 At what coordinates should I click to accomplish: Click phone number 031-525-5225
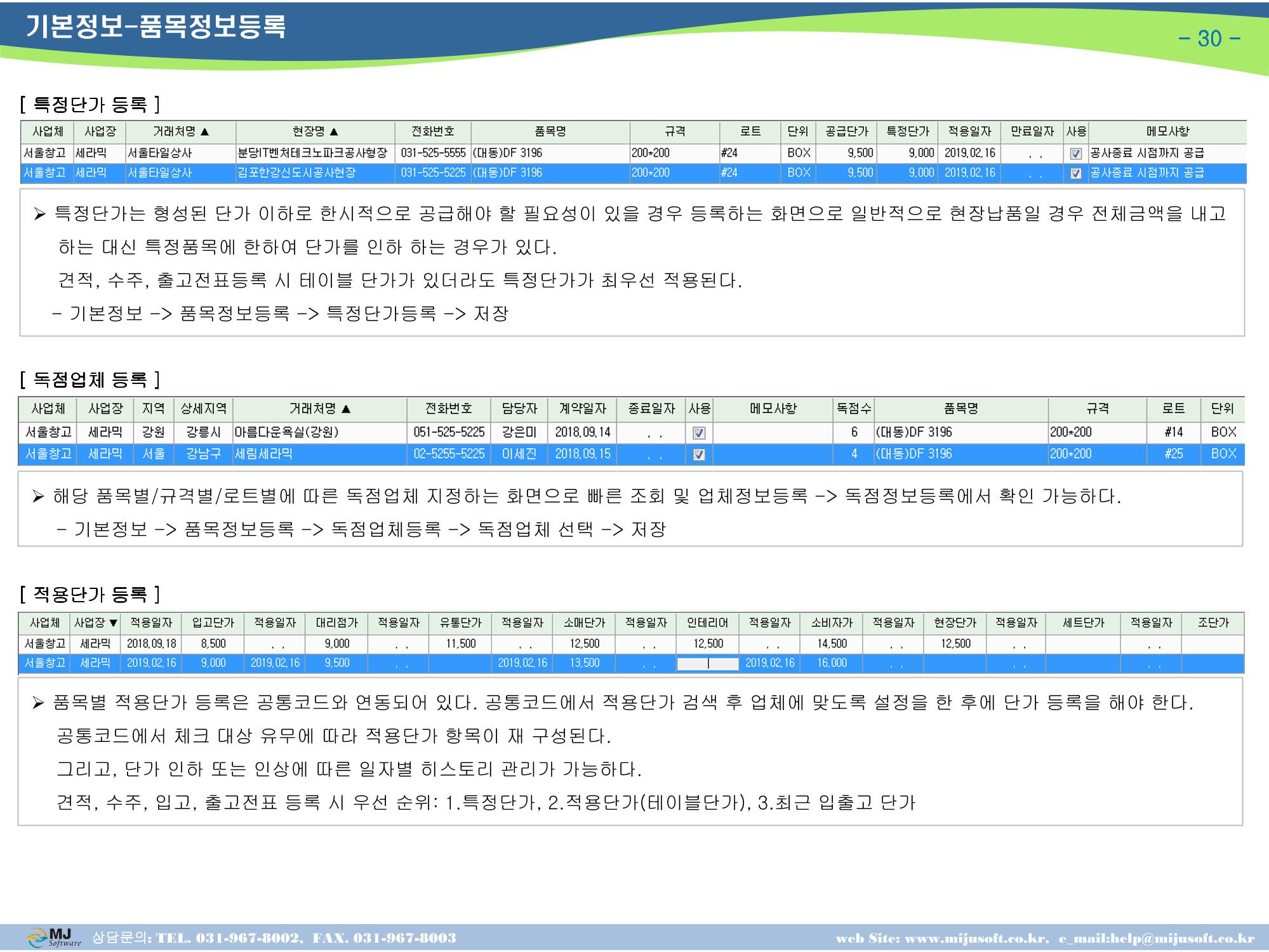[x=433, y=173]
